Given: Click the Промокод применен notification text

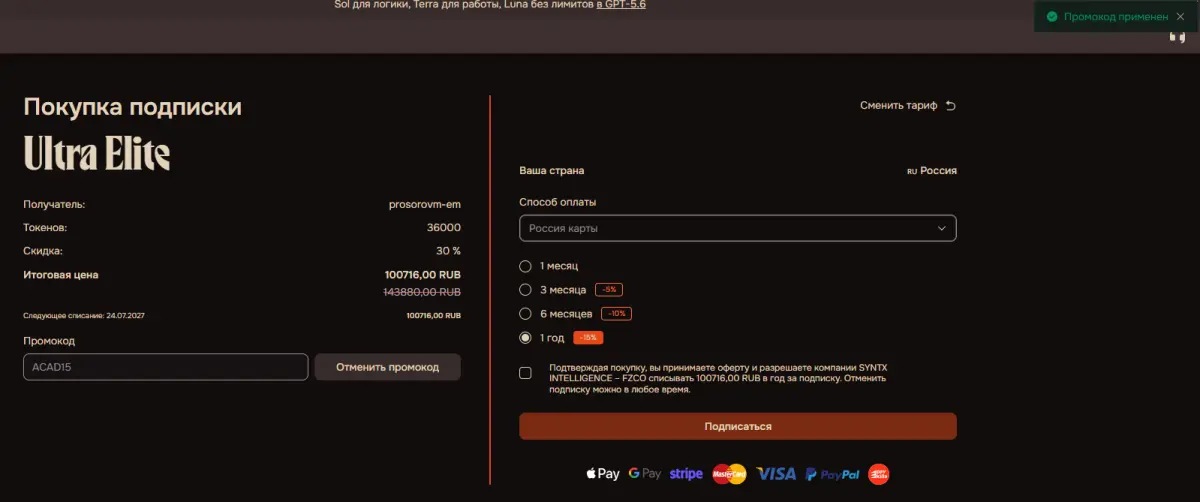Looking at the screenshot, I should 1116,17.
